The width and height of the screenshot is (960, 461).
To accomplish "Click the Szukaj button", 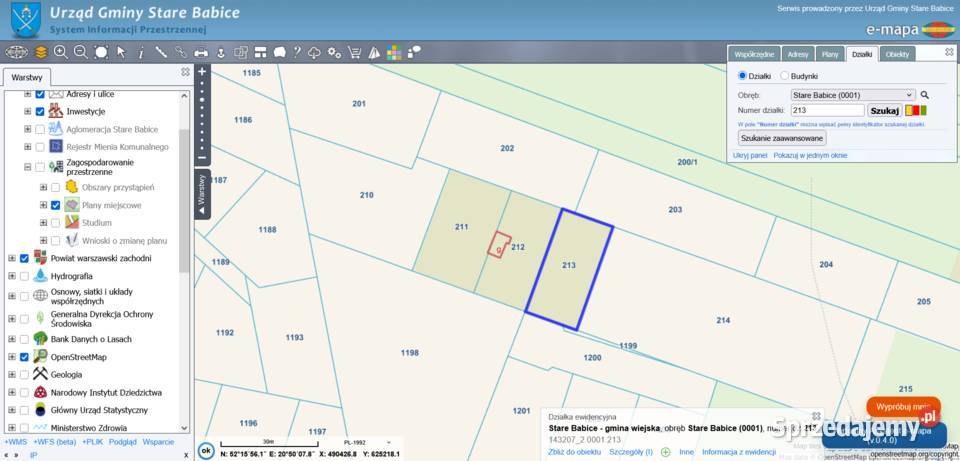I will pos(885,111).
